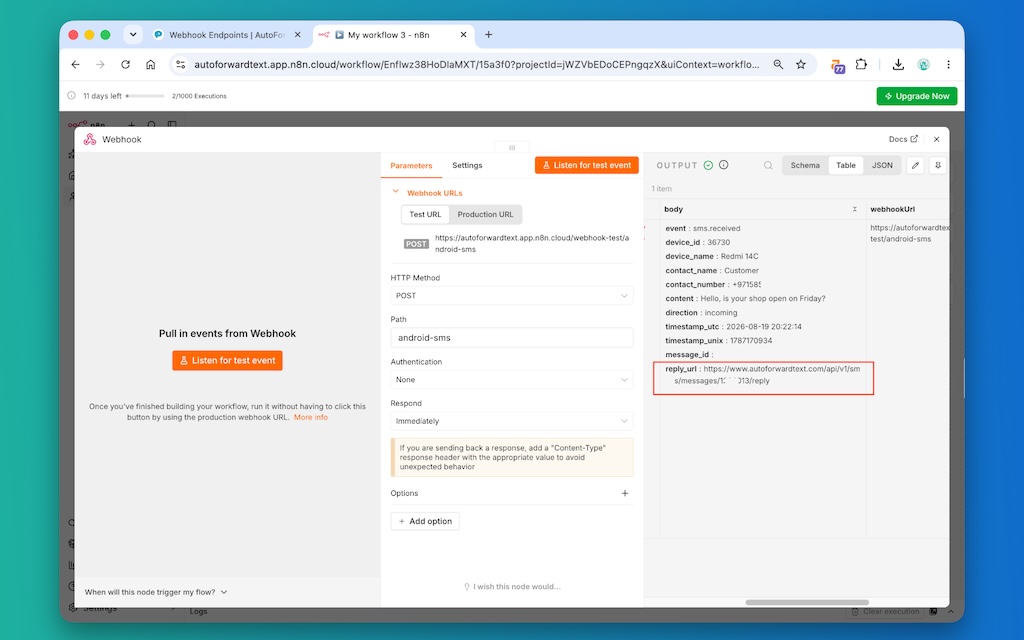Select the content message row
Image resolution: width=1024 pixels, height=640 pixels.
745,298
